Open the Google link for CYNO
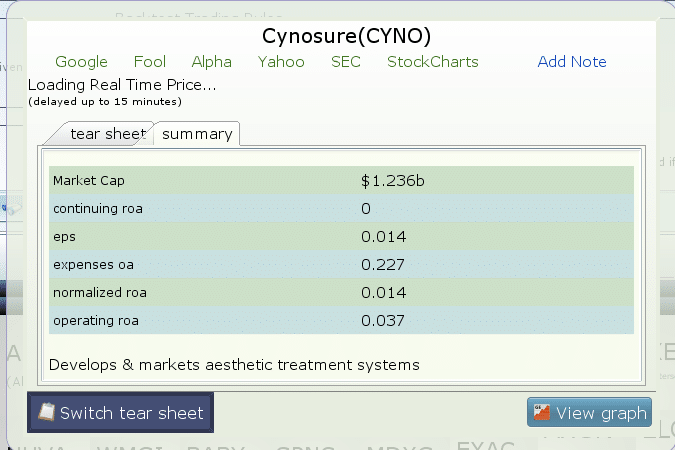Screen dimensions: 675x450 pos(81,62)
